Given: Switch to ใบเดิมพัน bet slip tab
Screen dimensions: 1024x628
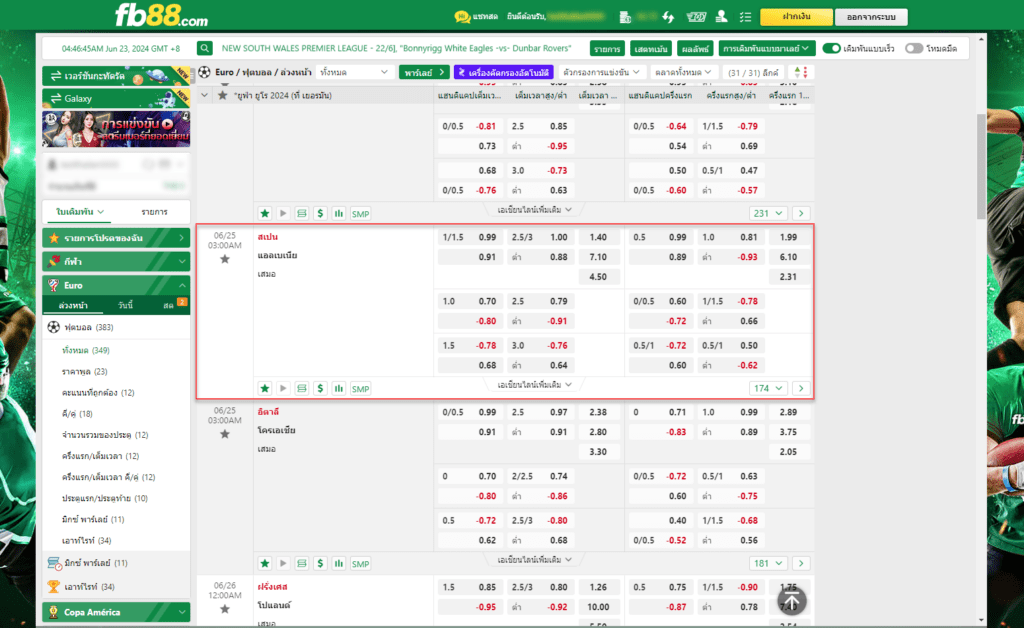Looking at the screenshot, I should 80,212.
